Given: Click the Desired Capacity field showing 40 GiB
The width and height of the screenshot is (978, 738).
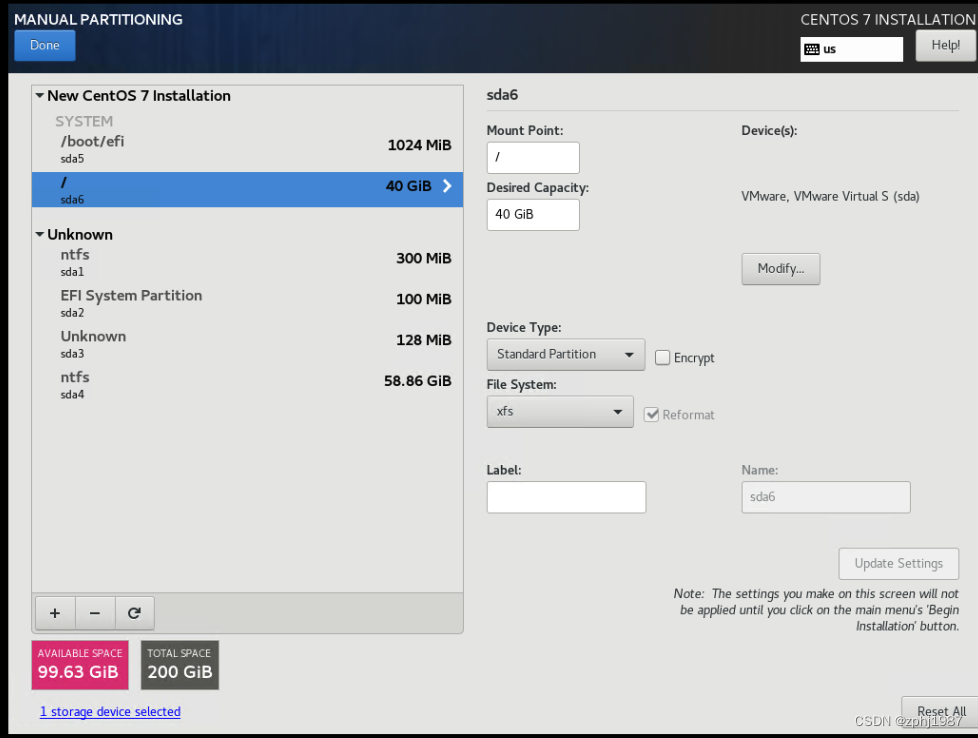Looking at the screenshot, I should tap(533, 215).
